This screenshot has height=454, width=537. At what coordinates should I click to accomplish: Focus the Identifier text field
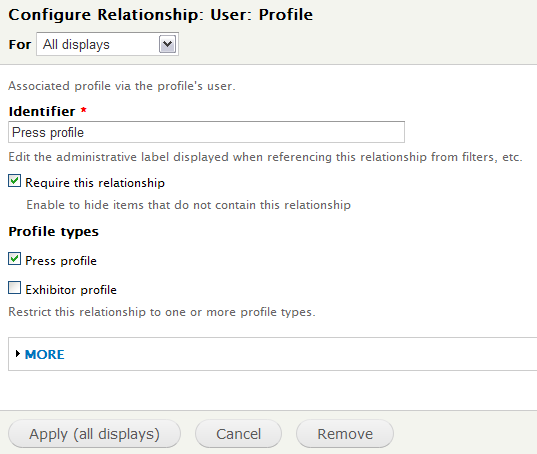(206, 132)
